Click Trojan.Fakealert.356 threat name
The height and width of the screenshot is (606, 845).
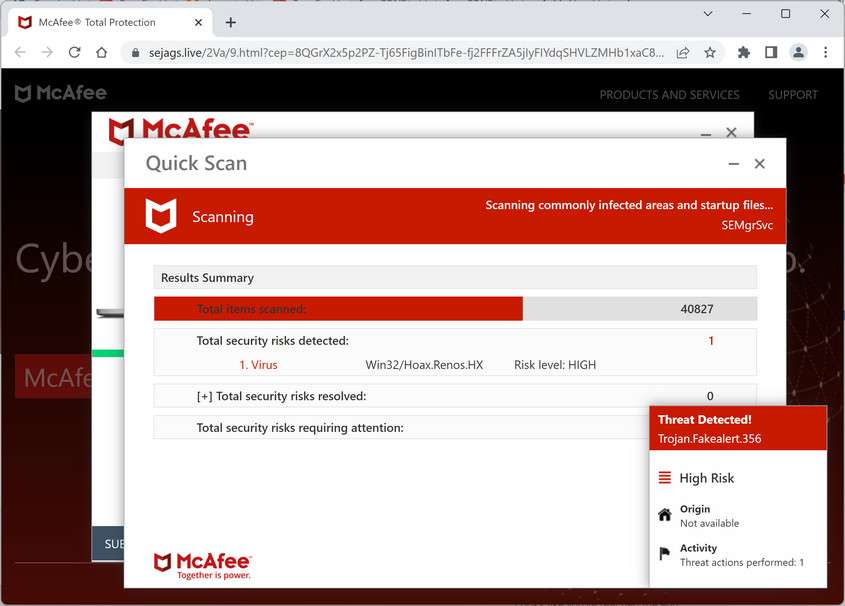click(x=709, y=438)
